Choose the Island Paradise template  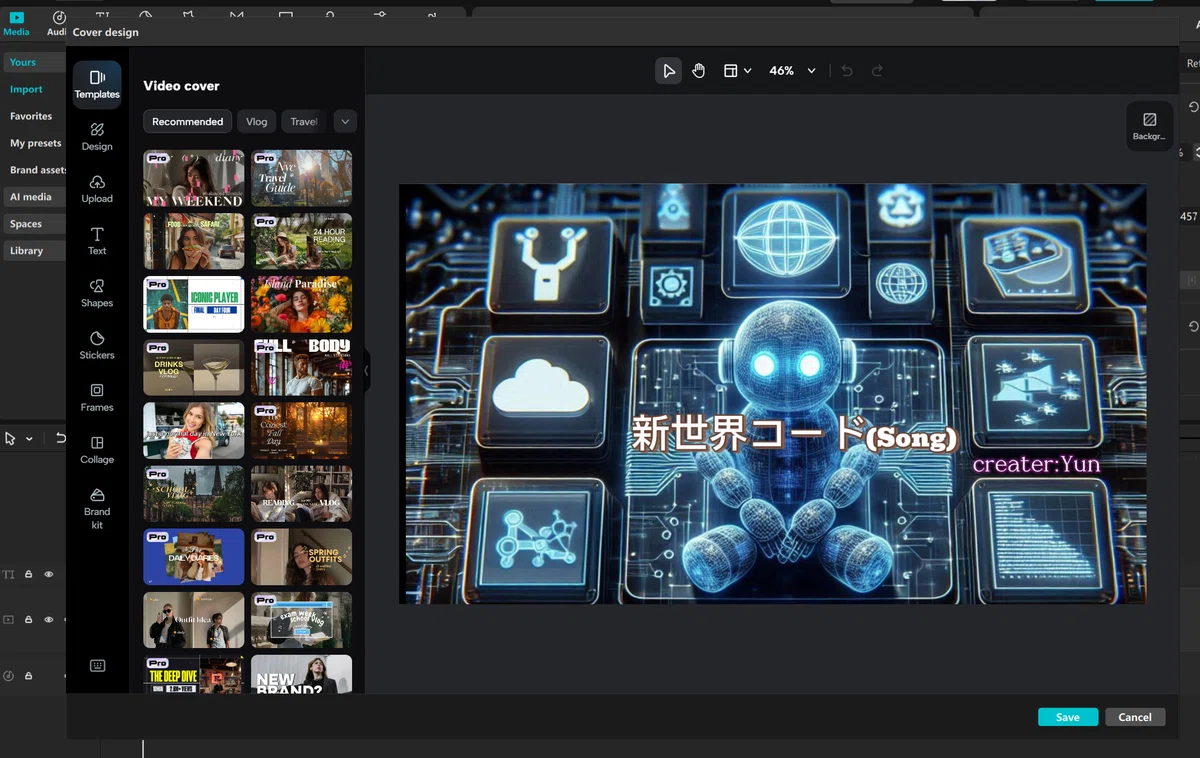301,304
